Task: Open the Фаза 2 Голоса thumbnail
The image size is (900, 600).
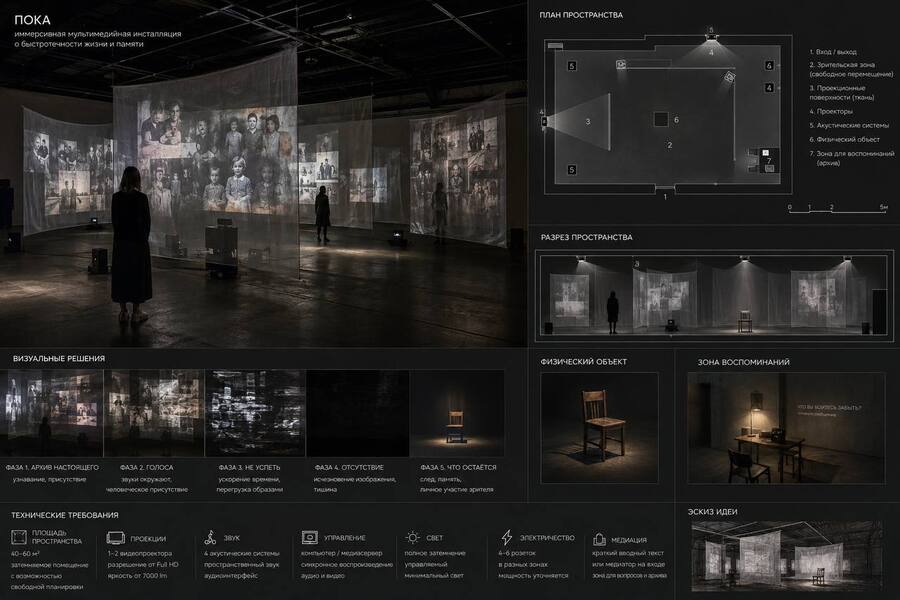Action: click(x=154, y=413)
